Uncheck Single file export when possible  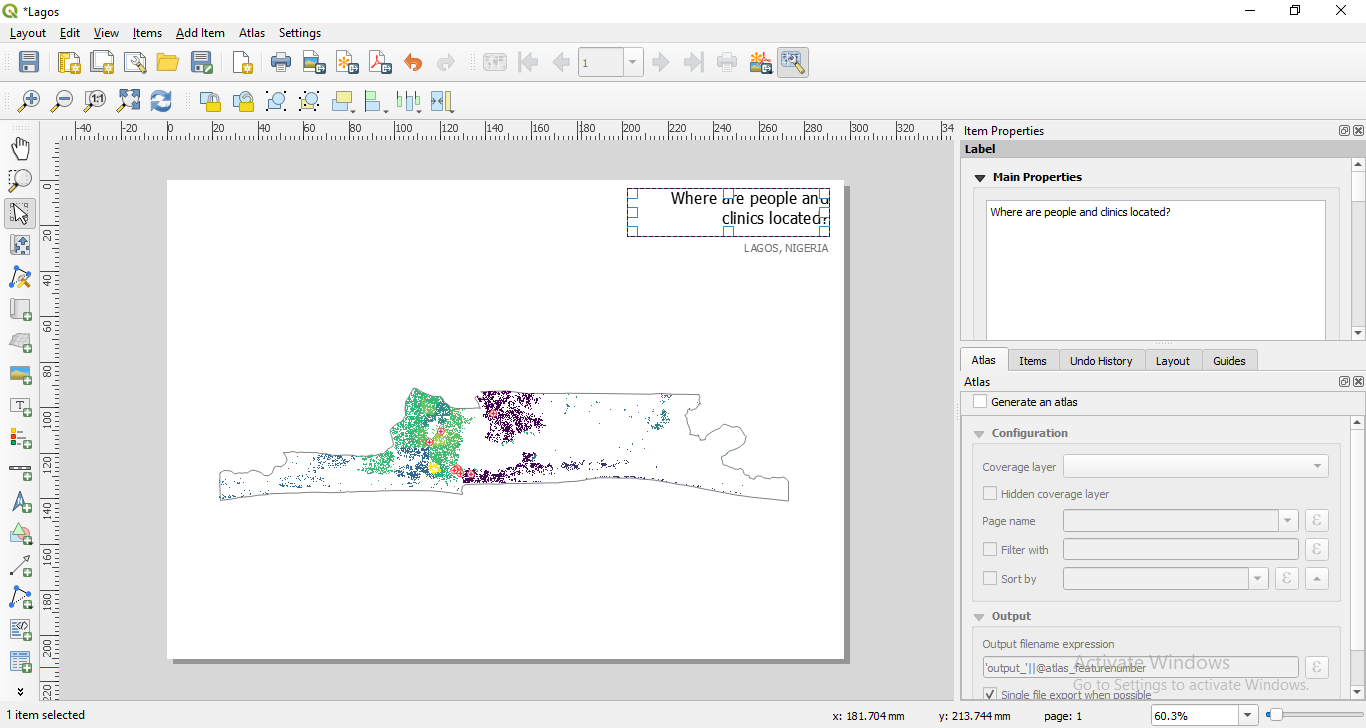pos(990,694)
